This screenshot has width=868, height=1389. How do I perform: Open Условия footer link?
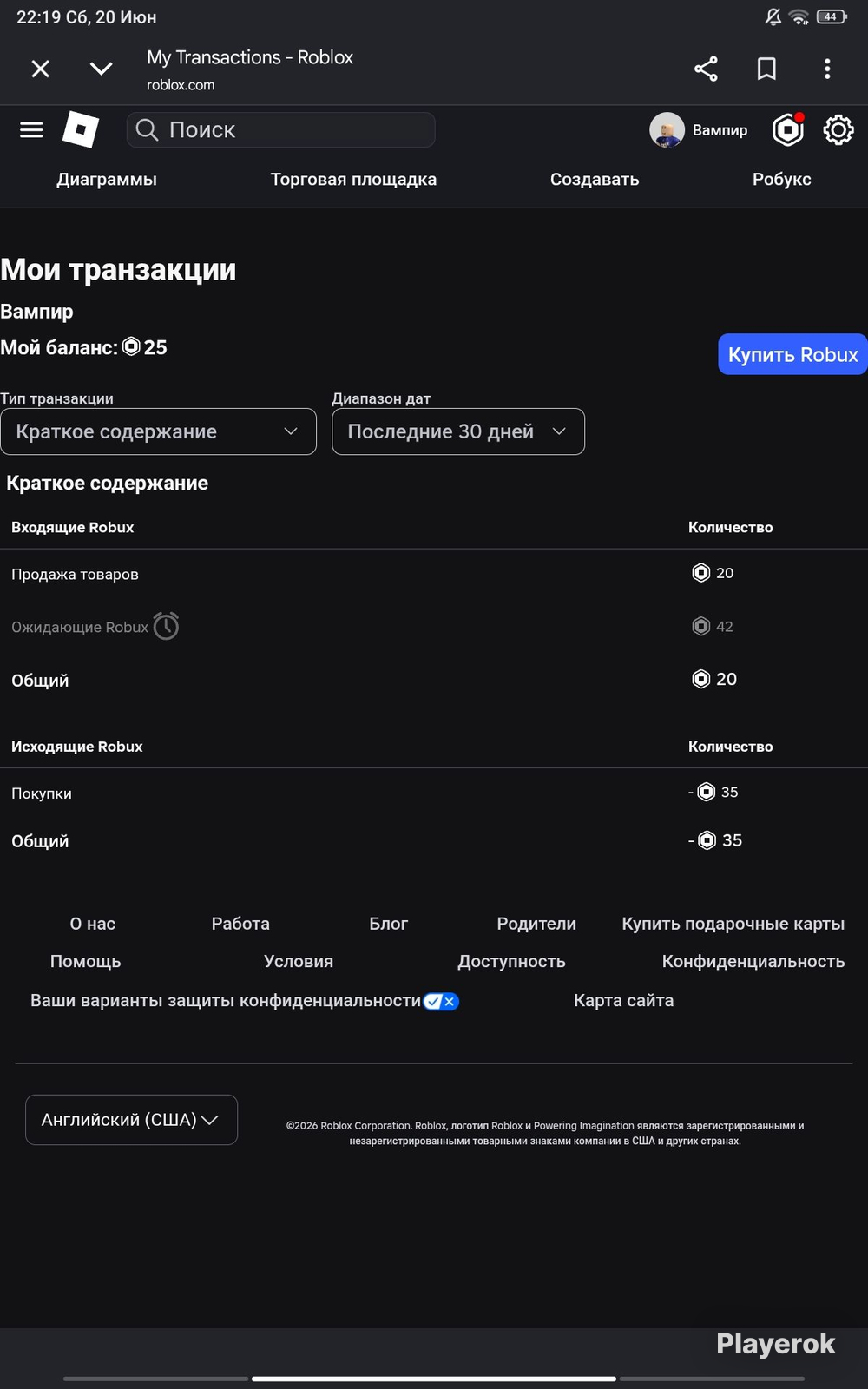coord(299,961)
